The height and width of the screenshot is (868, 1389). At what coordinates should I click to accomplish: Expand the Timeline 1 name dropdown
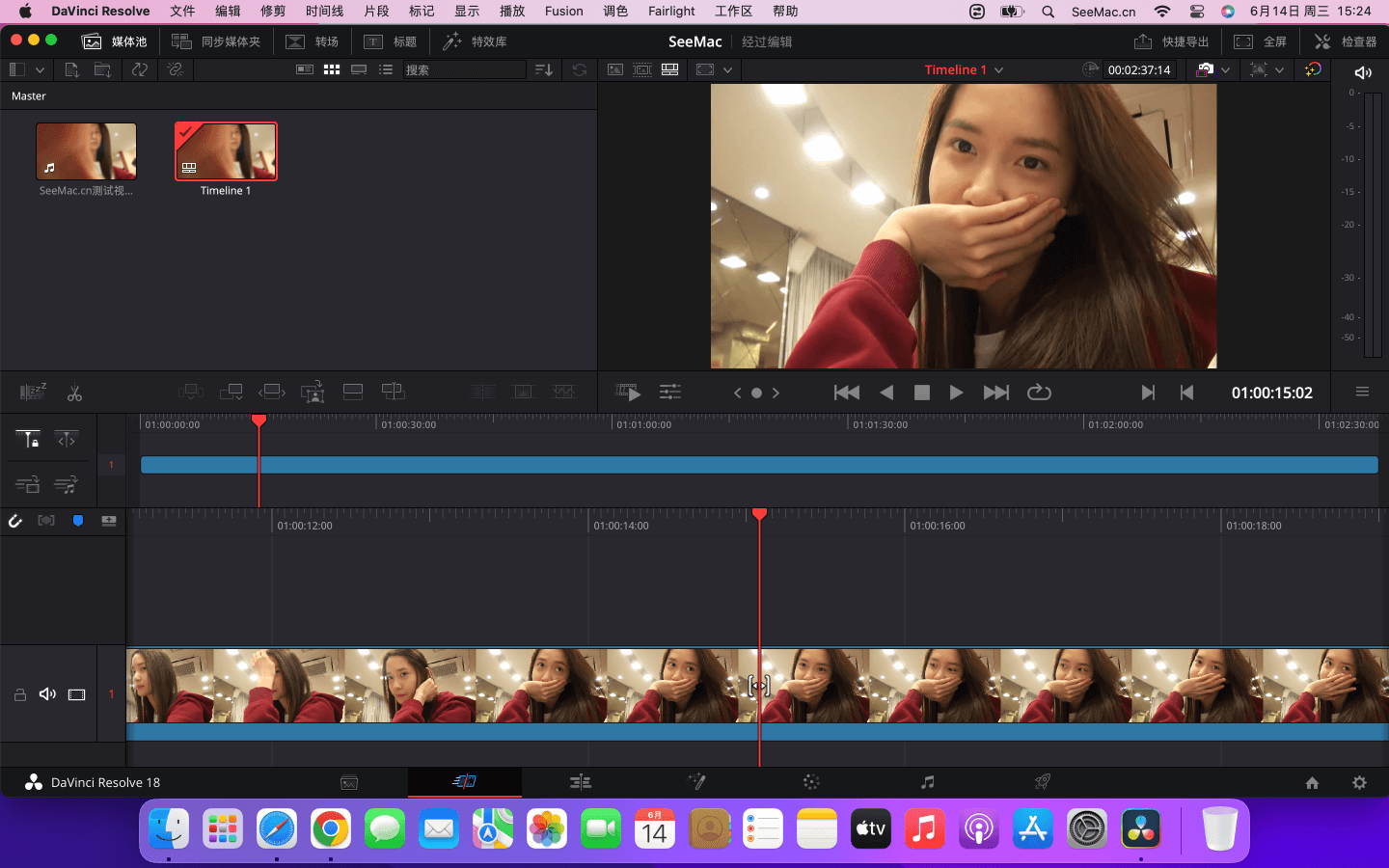click(x=998, y=70)
